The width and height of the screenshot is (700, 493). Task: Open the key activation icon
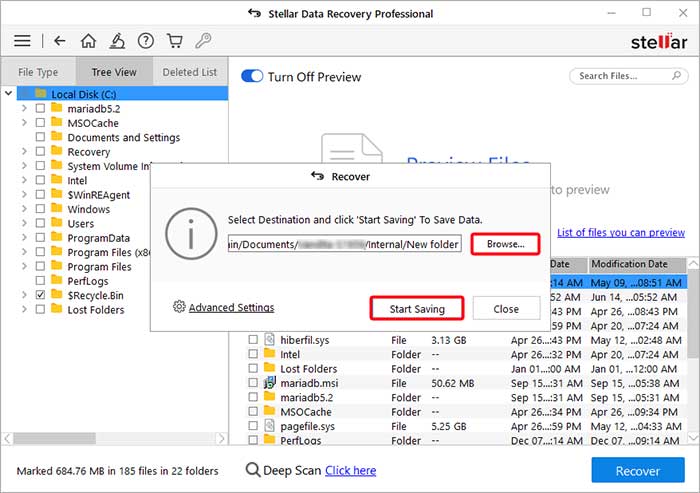point(203,41)
